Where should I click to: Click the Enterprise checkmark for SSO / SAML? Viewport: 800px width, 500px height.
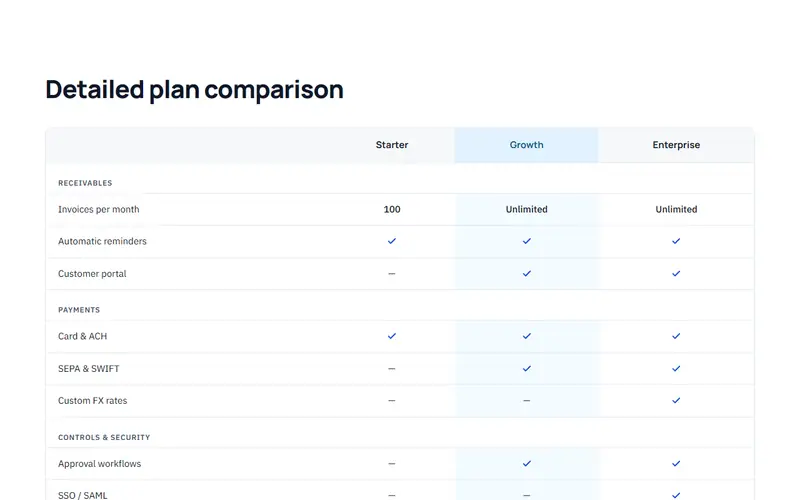pos(676,495)
